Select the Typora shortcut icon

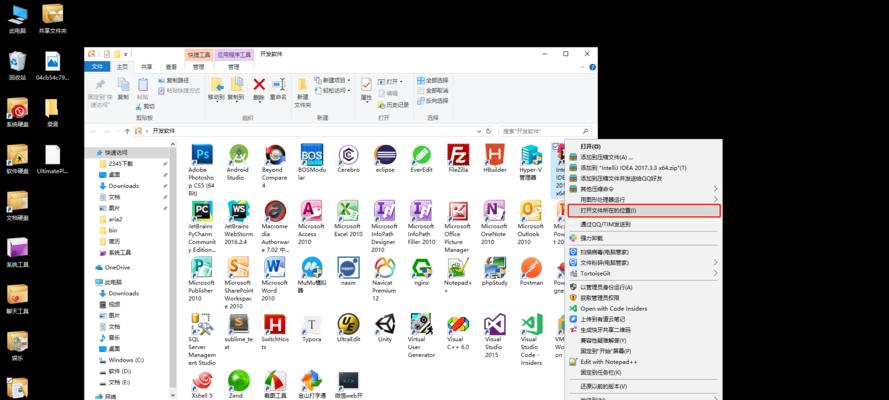pos(312,324)
